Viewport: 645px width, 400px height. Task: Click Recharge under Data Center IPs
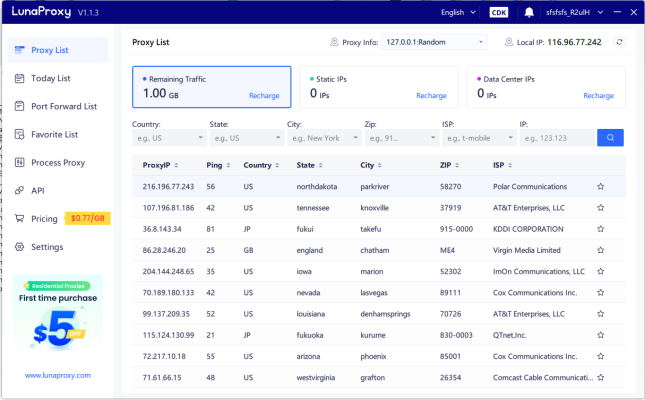(x=599, y=95)
